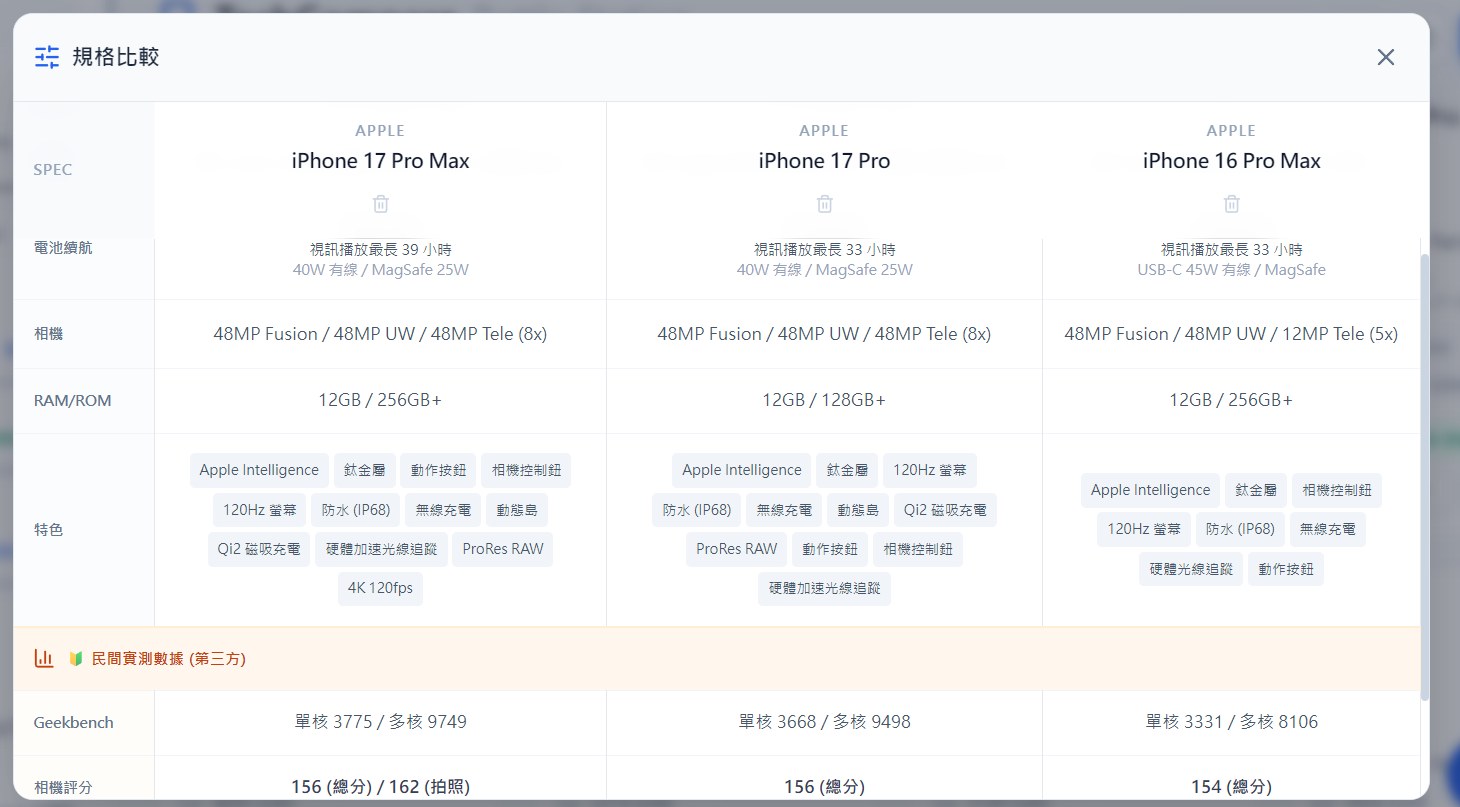Click the APPLE brand label above iPhone 16 Pro Max
The height and width of the screenshot is (807, 1460).
(1231, 131)
